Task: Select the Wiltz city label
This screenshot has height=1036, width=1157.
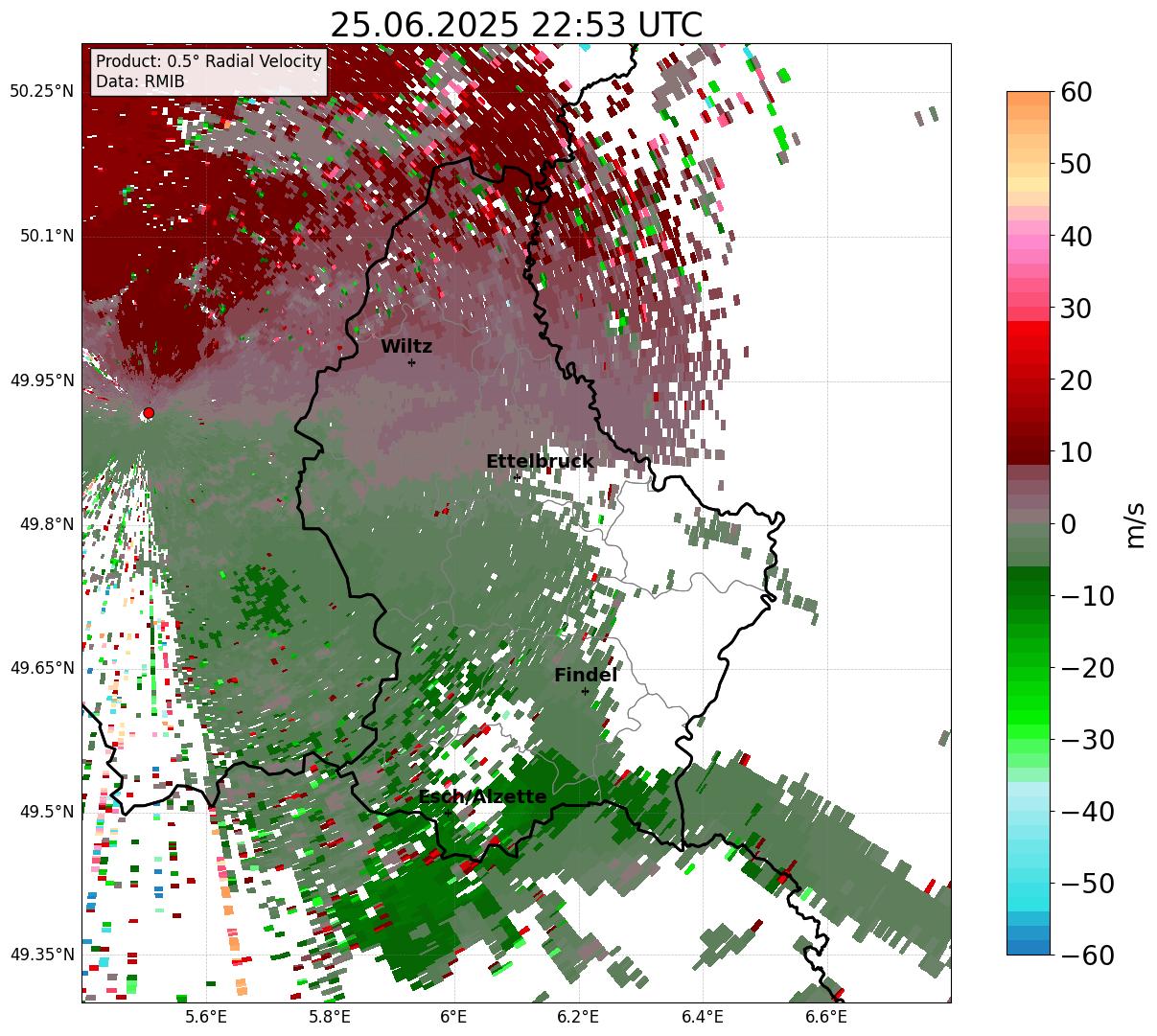Action: (406, 347)
